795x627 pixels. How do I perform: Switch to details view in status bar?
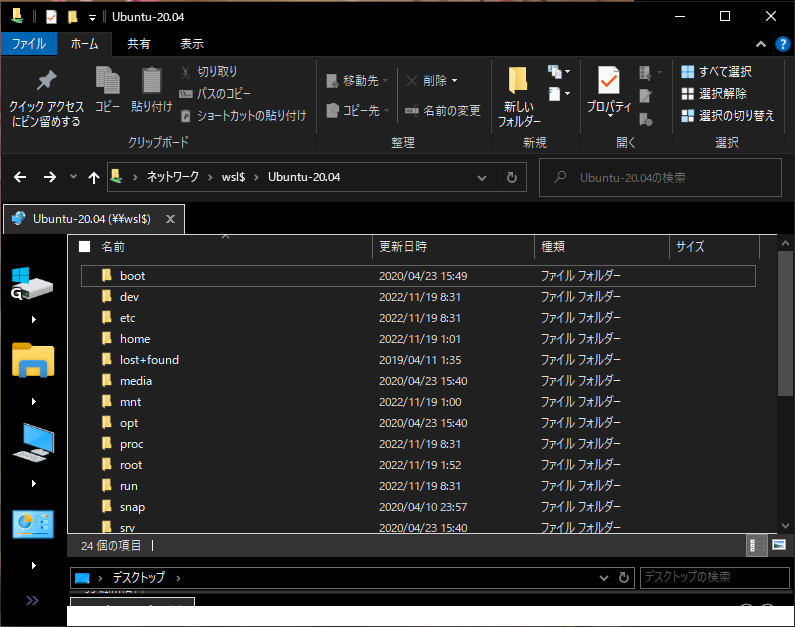pos(756,545)
